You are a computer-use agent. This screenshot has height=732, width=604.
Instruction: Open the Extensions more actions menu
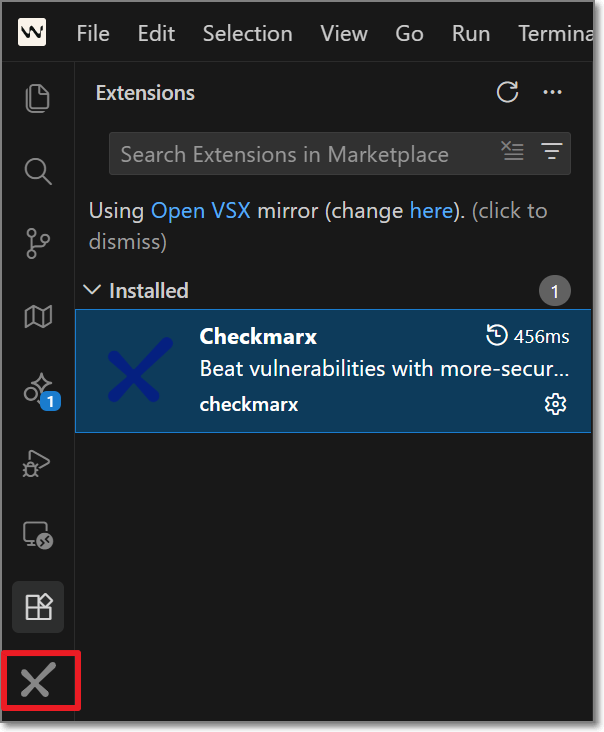point(552,93)
